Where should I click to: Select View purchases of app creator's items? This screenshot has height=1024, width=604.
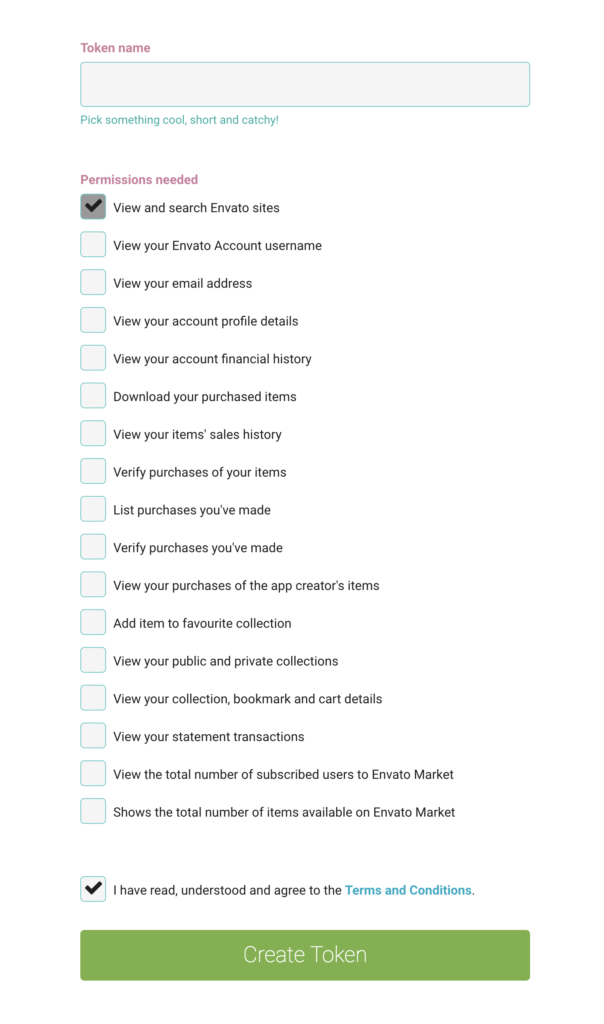93,584
